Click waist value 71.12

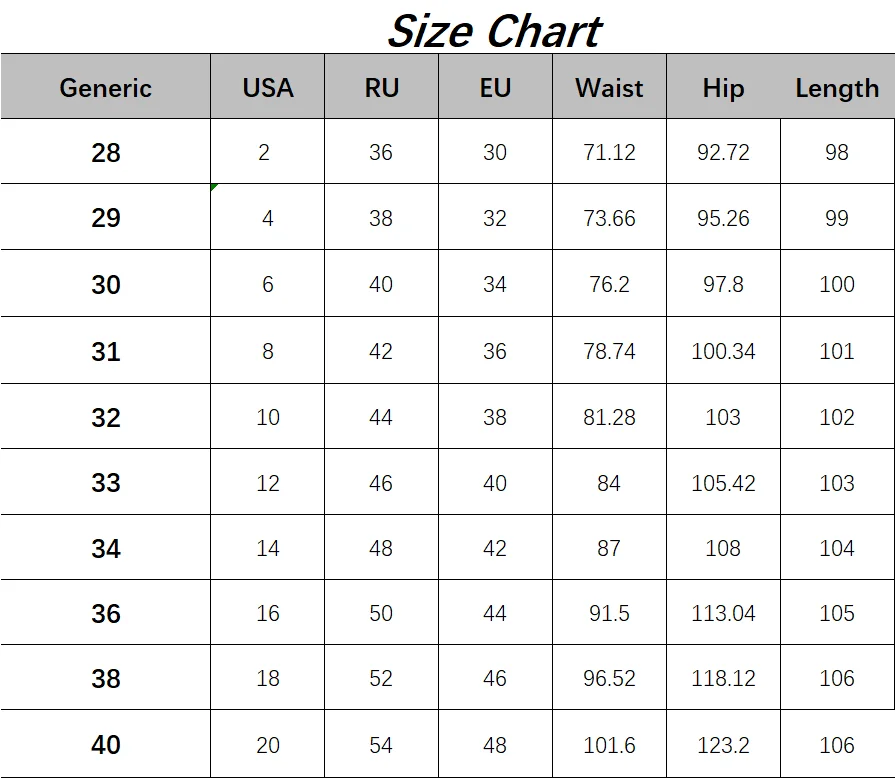point(609,152)
